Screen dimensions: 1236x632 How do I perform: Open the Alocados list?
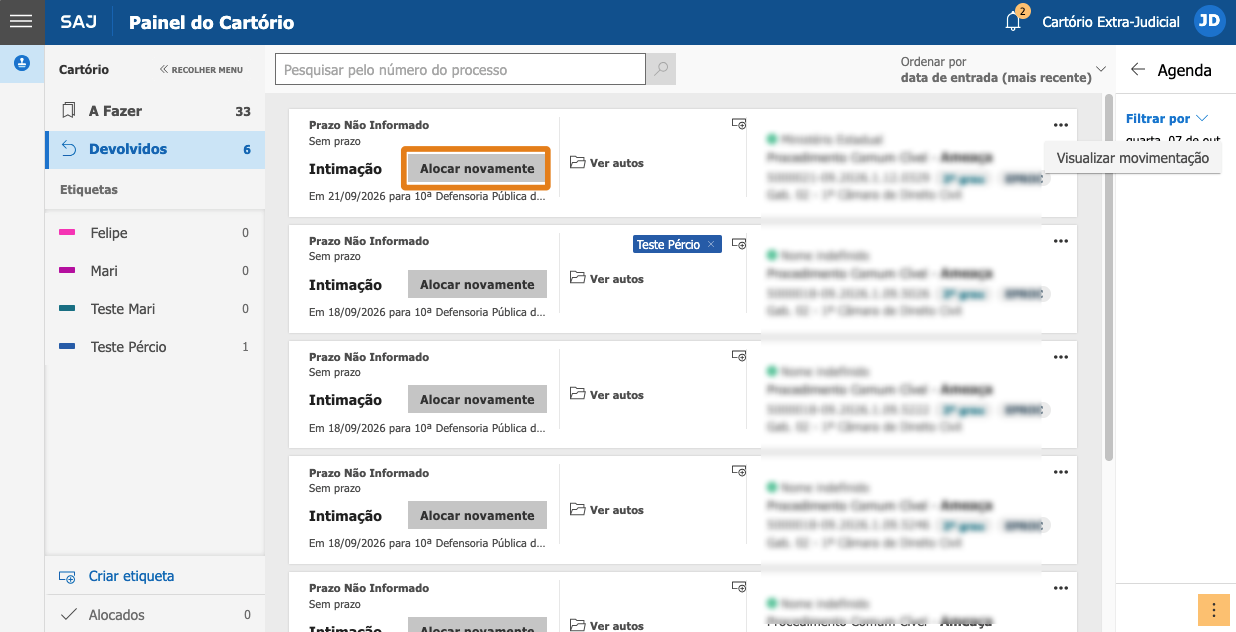155,615
